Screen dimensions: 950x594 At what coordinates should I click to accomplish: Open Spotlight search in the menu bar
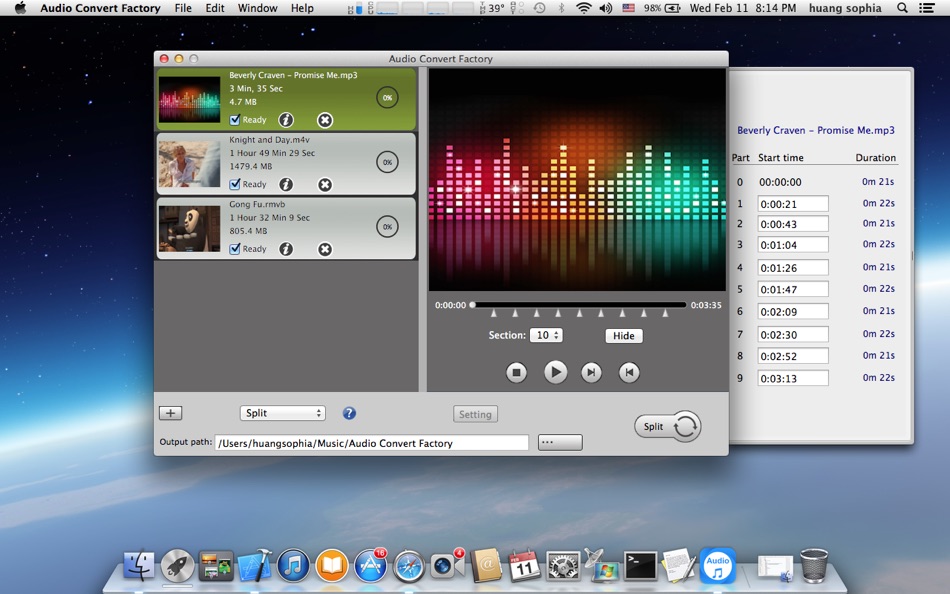tap(902, 8)
